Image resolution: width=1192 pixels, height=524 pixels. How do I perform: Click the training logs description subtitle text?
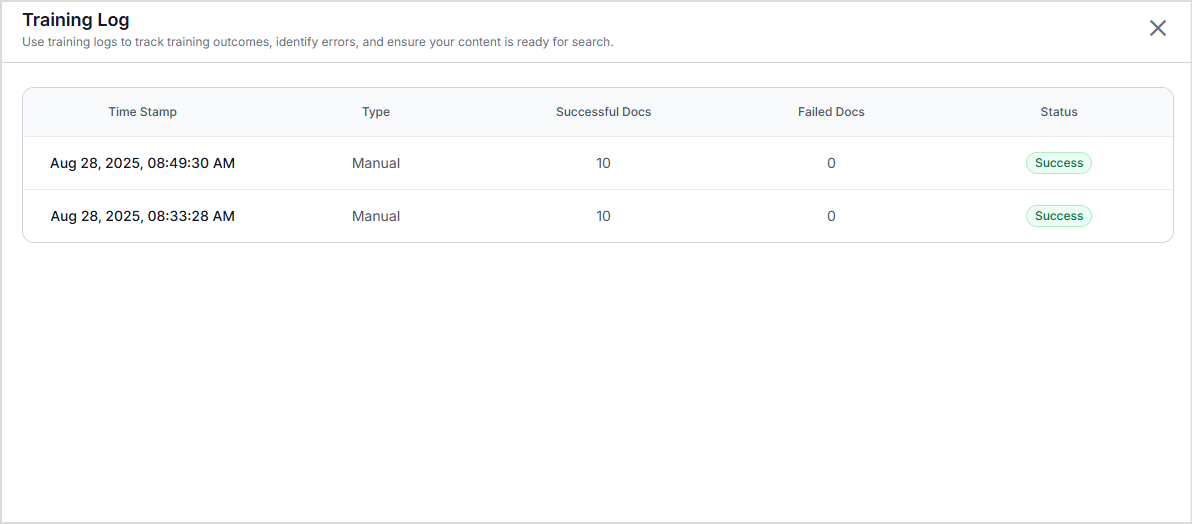317,42
